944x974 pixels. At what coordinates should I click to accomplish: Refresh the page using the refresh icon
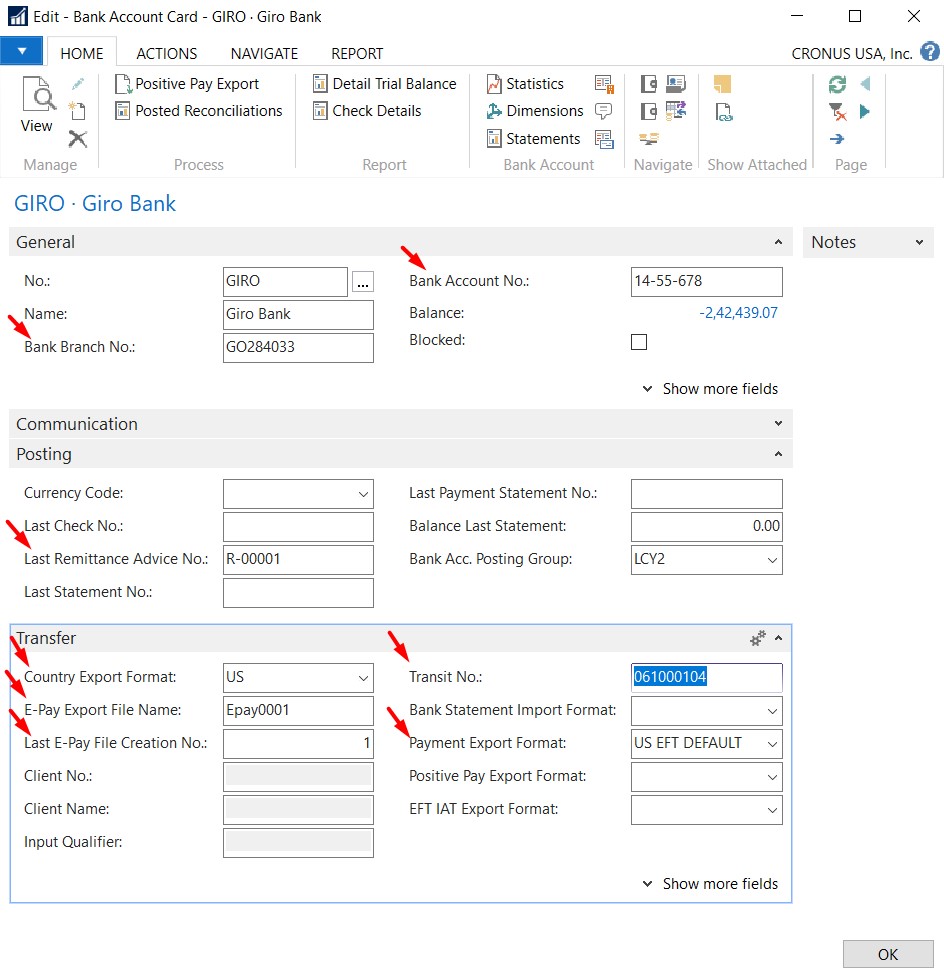coord(837,85)
